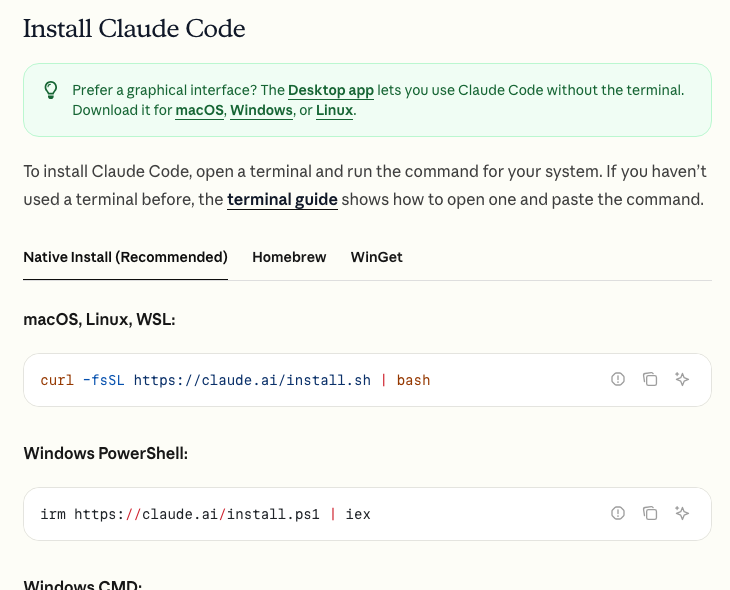Click the Windows CMD: heading
The width and height of the screenshot is (730, 590).
pyautogui.click(x=82, y=584)
